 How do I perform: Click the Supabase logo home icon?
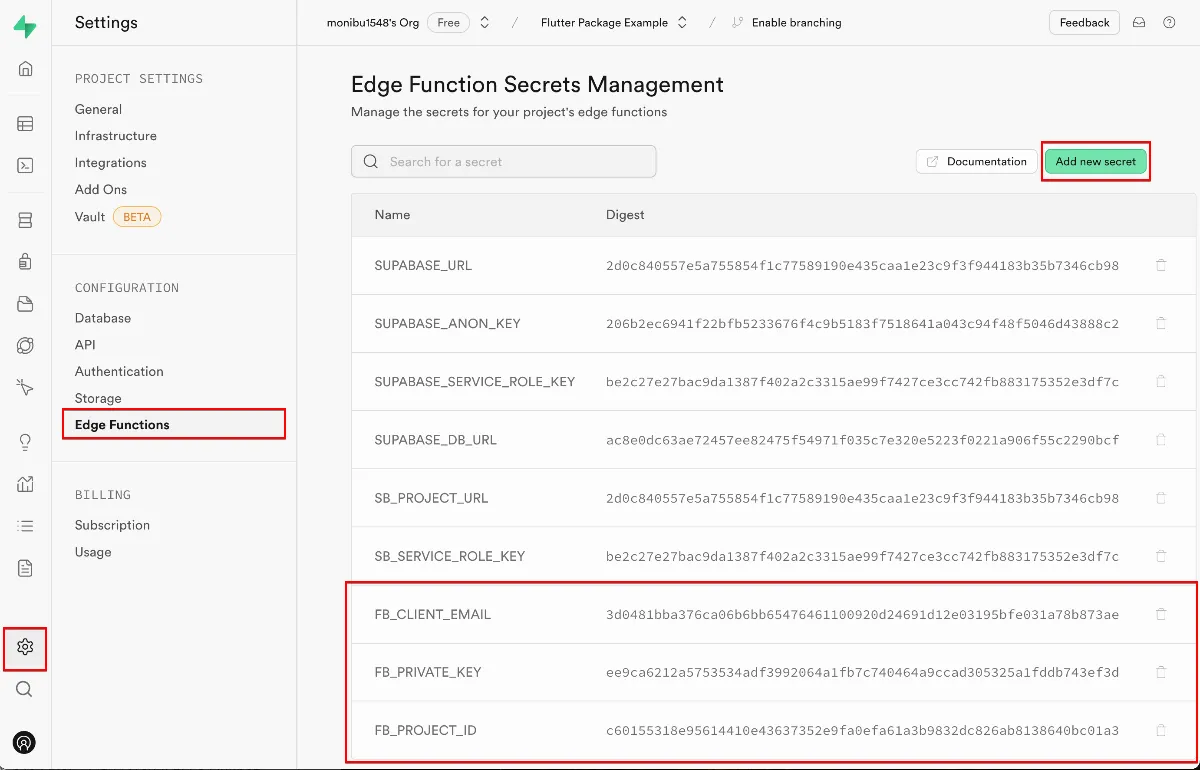[25, 27]
